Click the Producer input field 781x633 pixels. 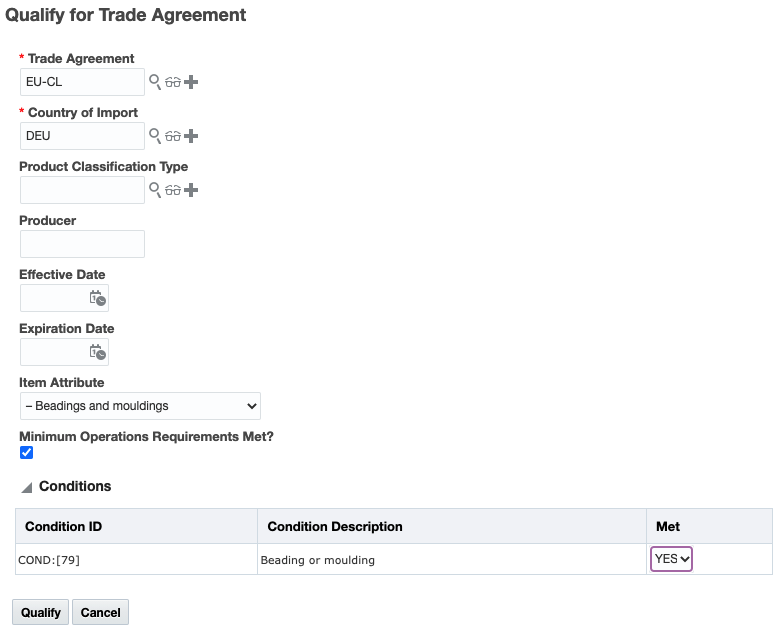point(82,244)
